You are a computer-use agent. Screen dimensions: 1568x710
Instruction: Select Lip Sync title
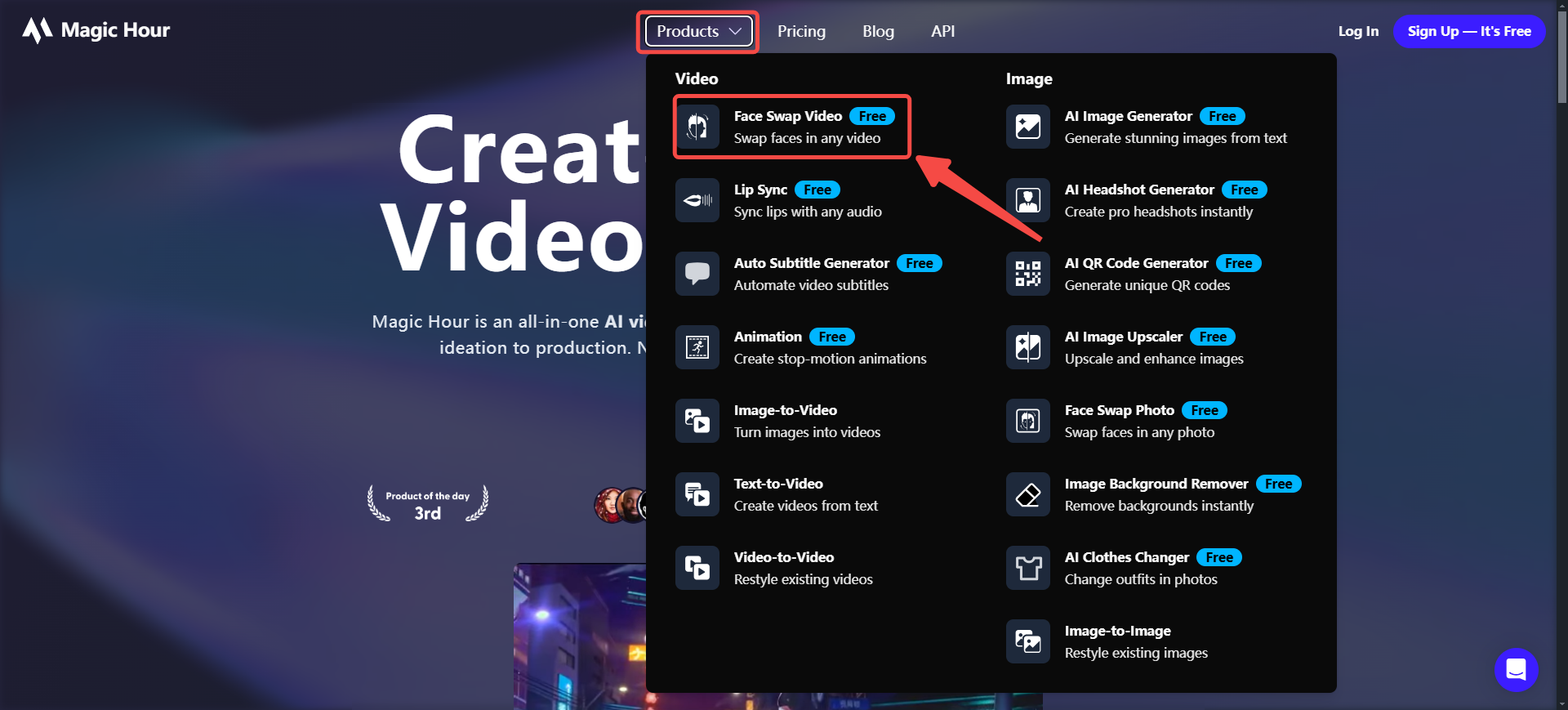coord(760,190)
